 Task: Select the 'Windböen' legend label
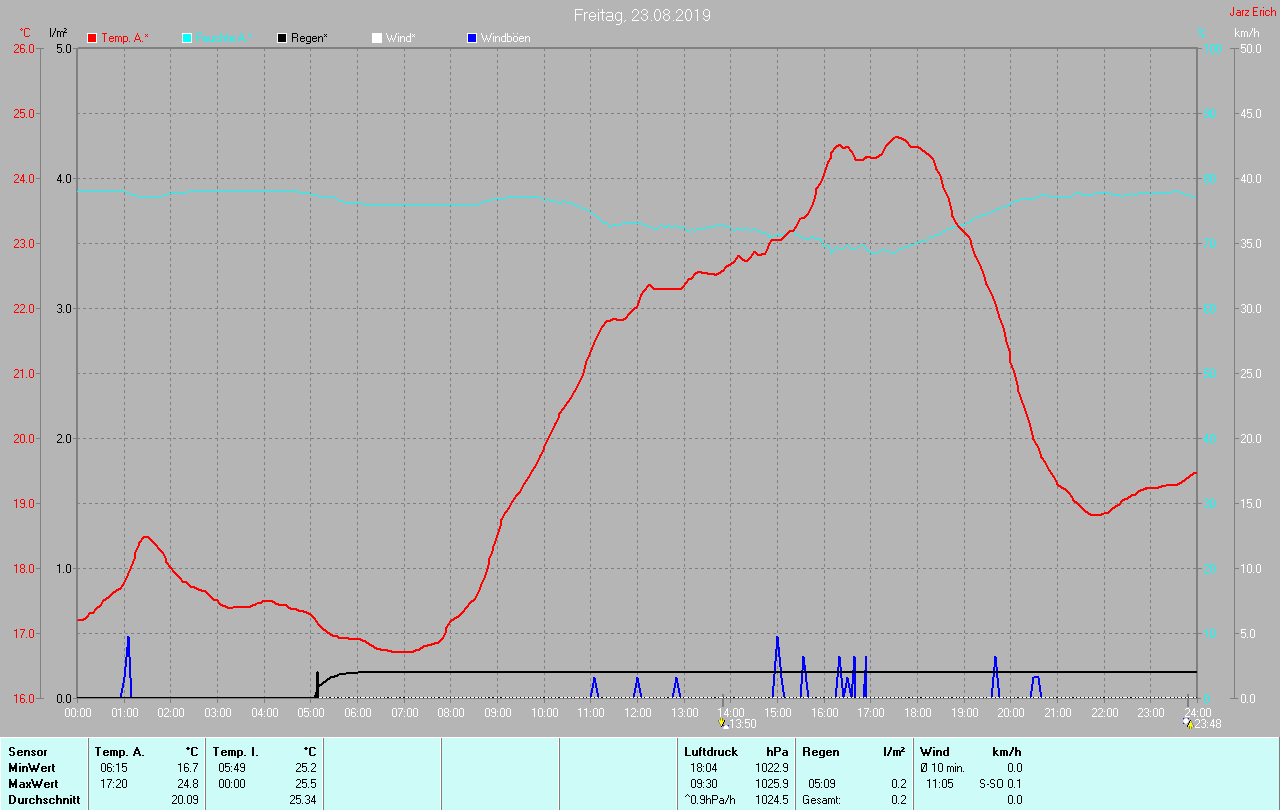click(x=505, y=38)
